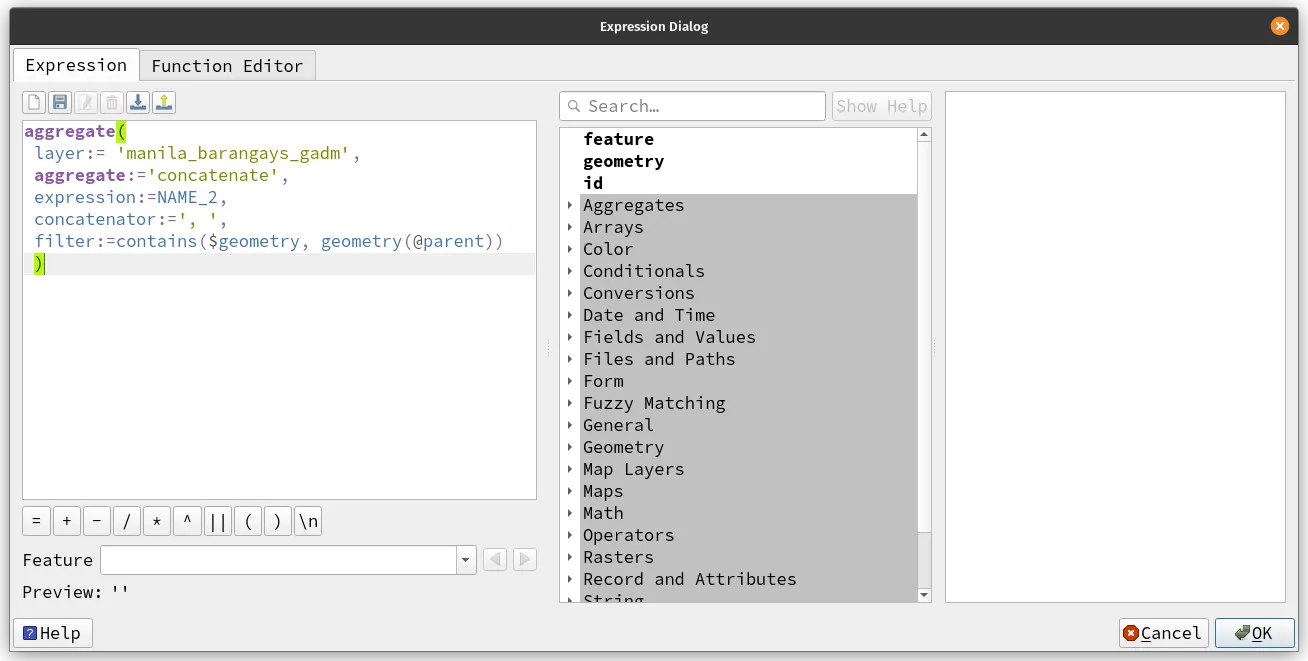1308x661 pixels.
Task: Expand the Aggregates function group
Action: [x=570, y=205]
